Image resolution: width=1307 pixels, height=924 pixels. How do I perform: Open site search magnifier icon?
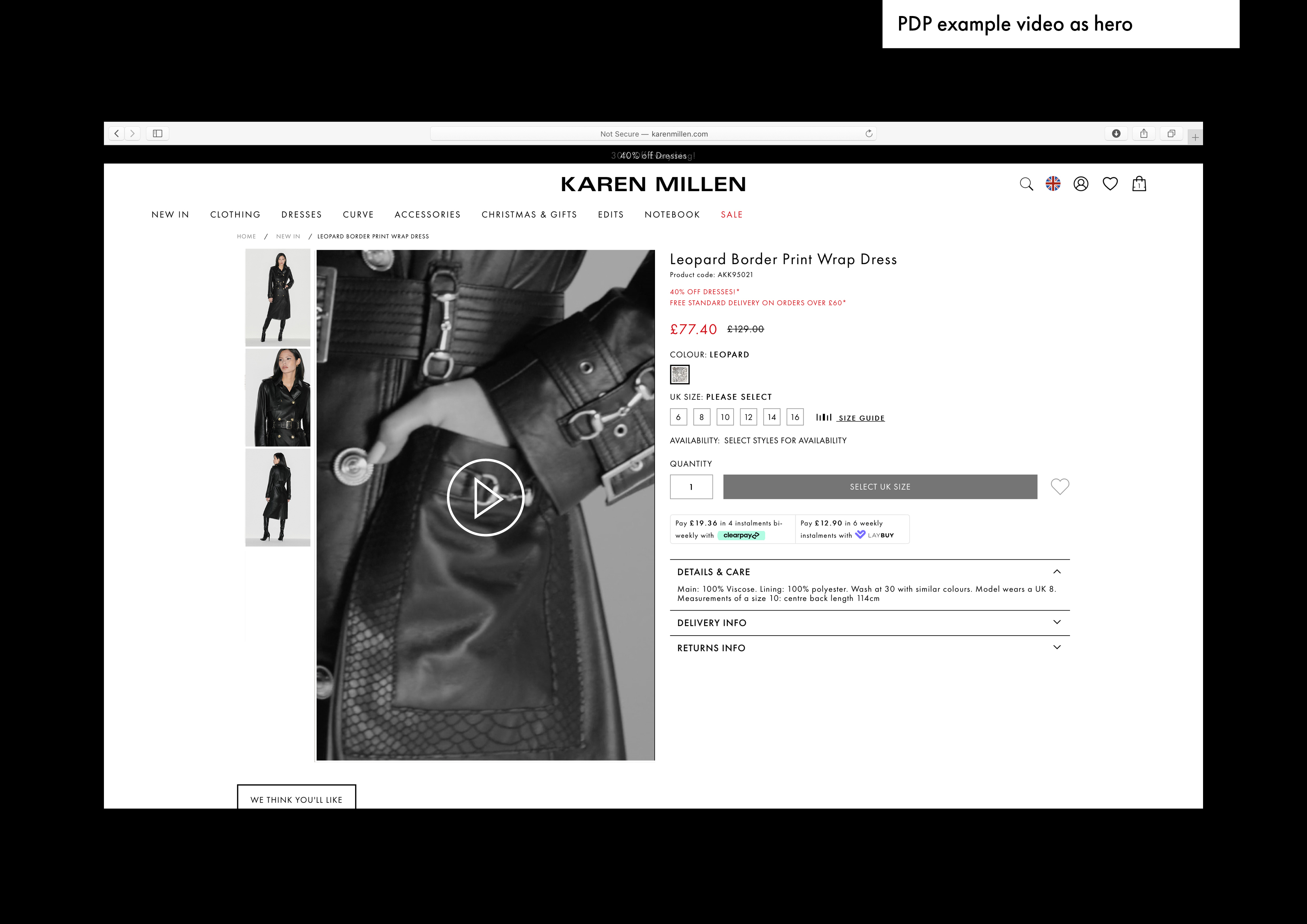(x=1026, y=184)
